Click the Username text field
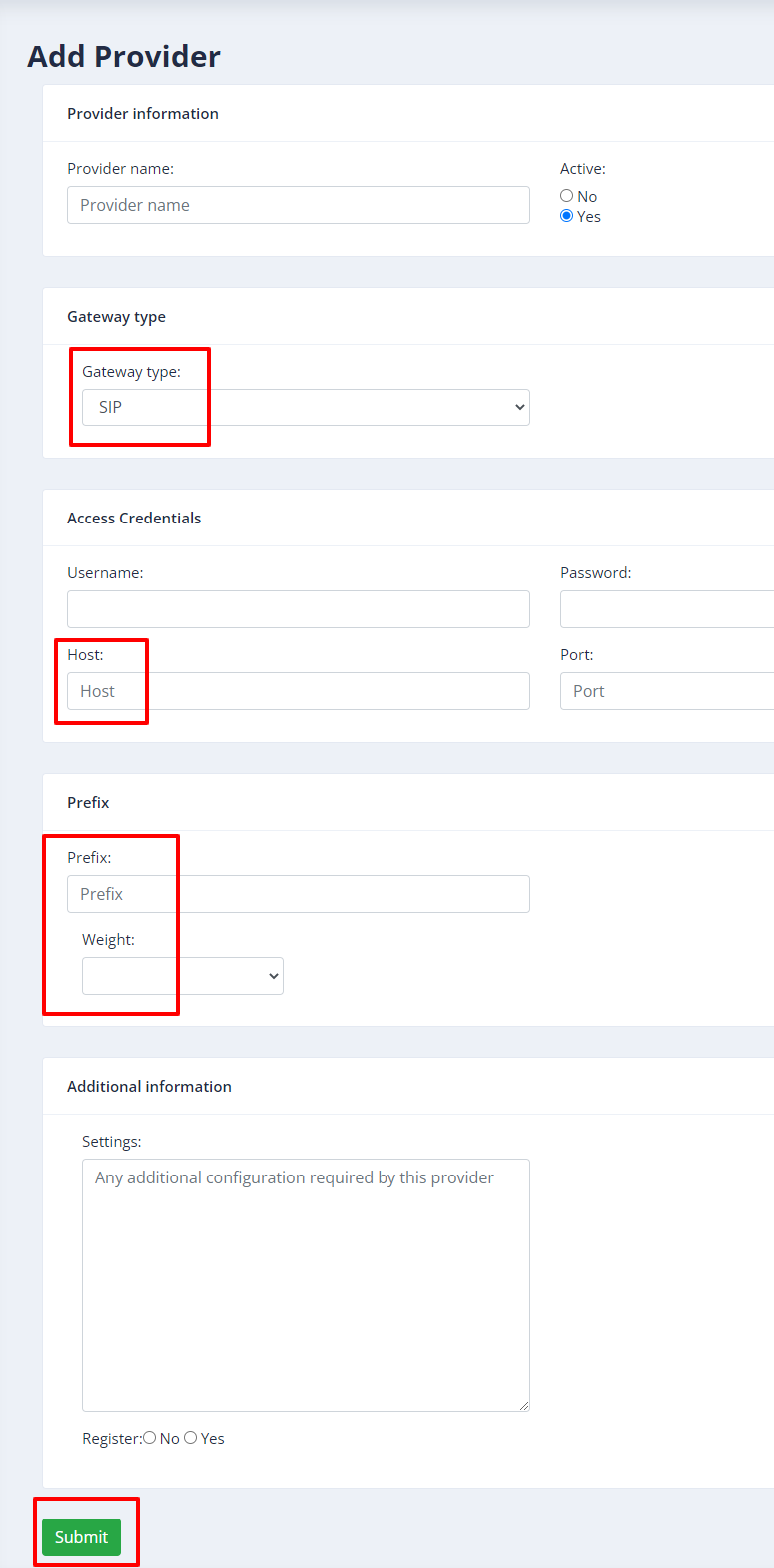 (x=298, y=609)
